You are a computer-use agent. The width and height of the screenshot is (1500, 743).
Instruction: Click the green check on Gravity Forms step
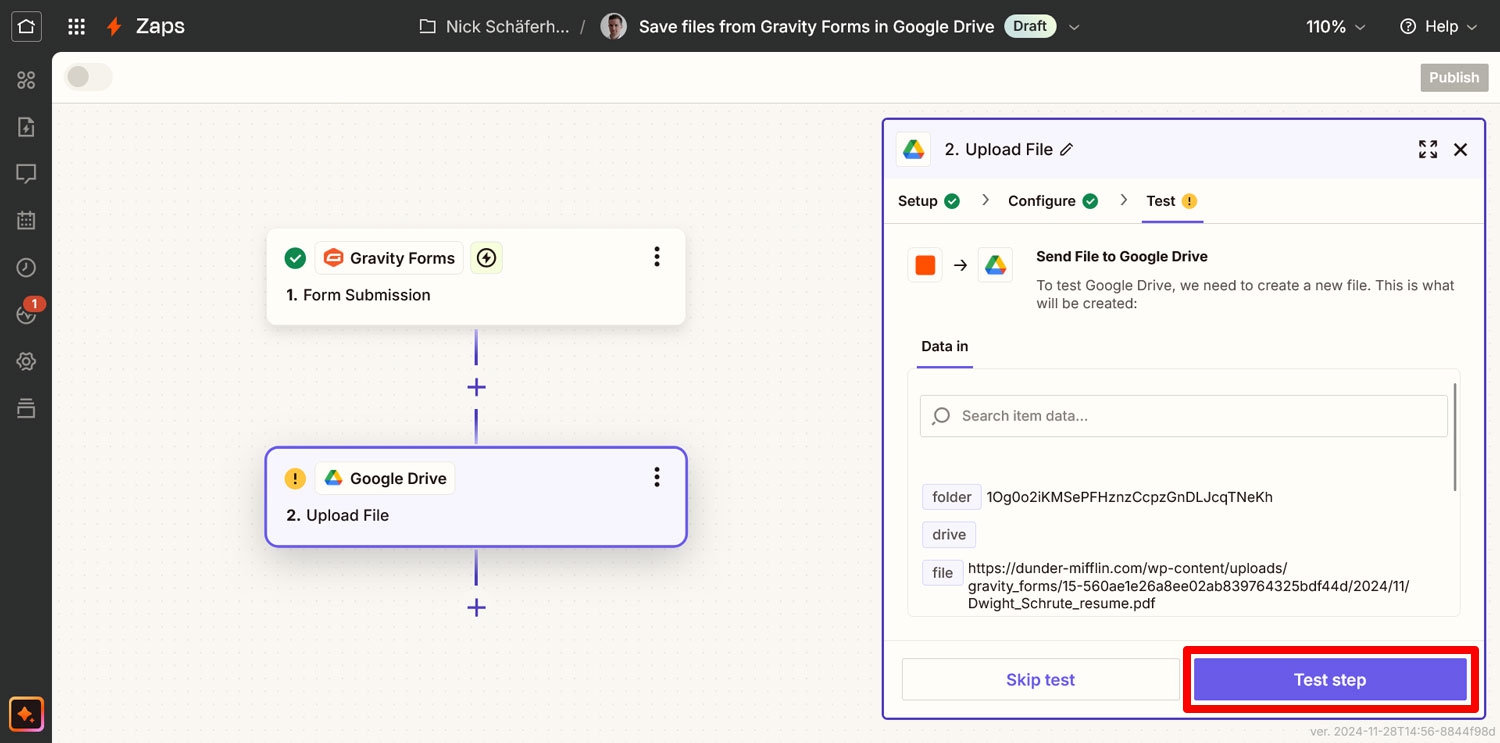(295, 258)
